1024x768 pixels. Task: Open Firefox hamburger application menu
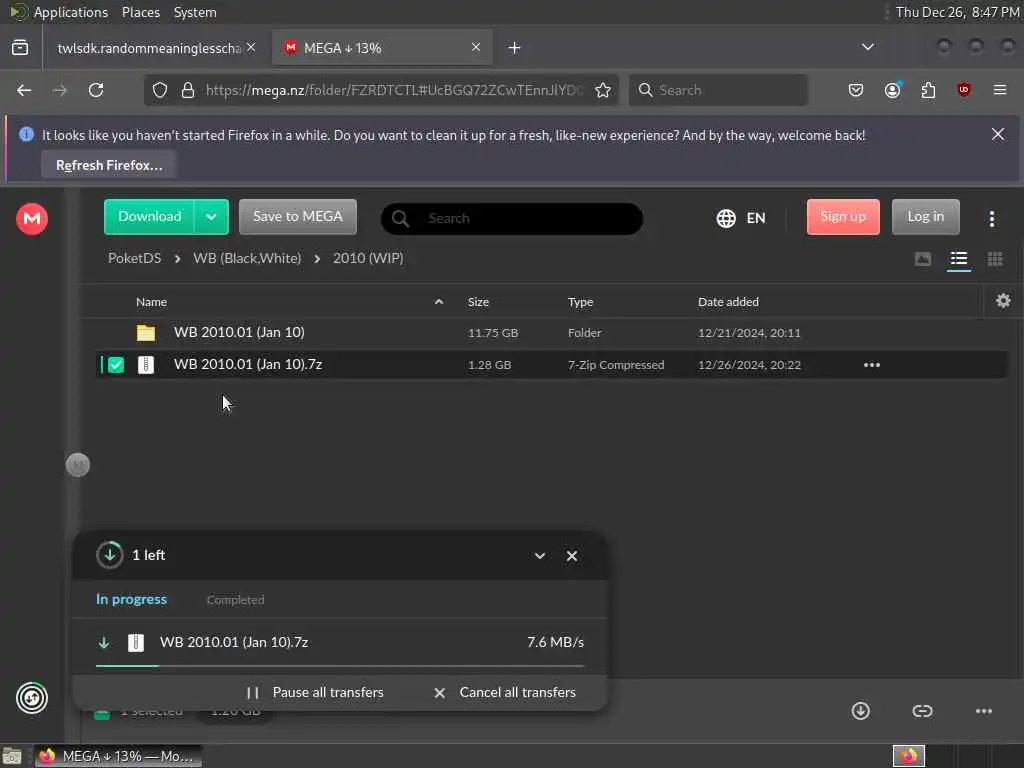pyautogui.click(x=999, y=90)
